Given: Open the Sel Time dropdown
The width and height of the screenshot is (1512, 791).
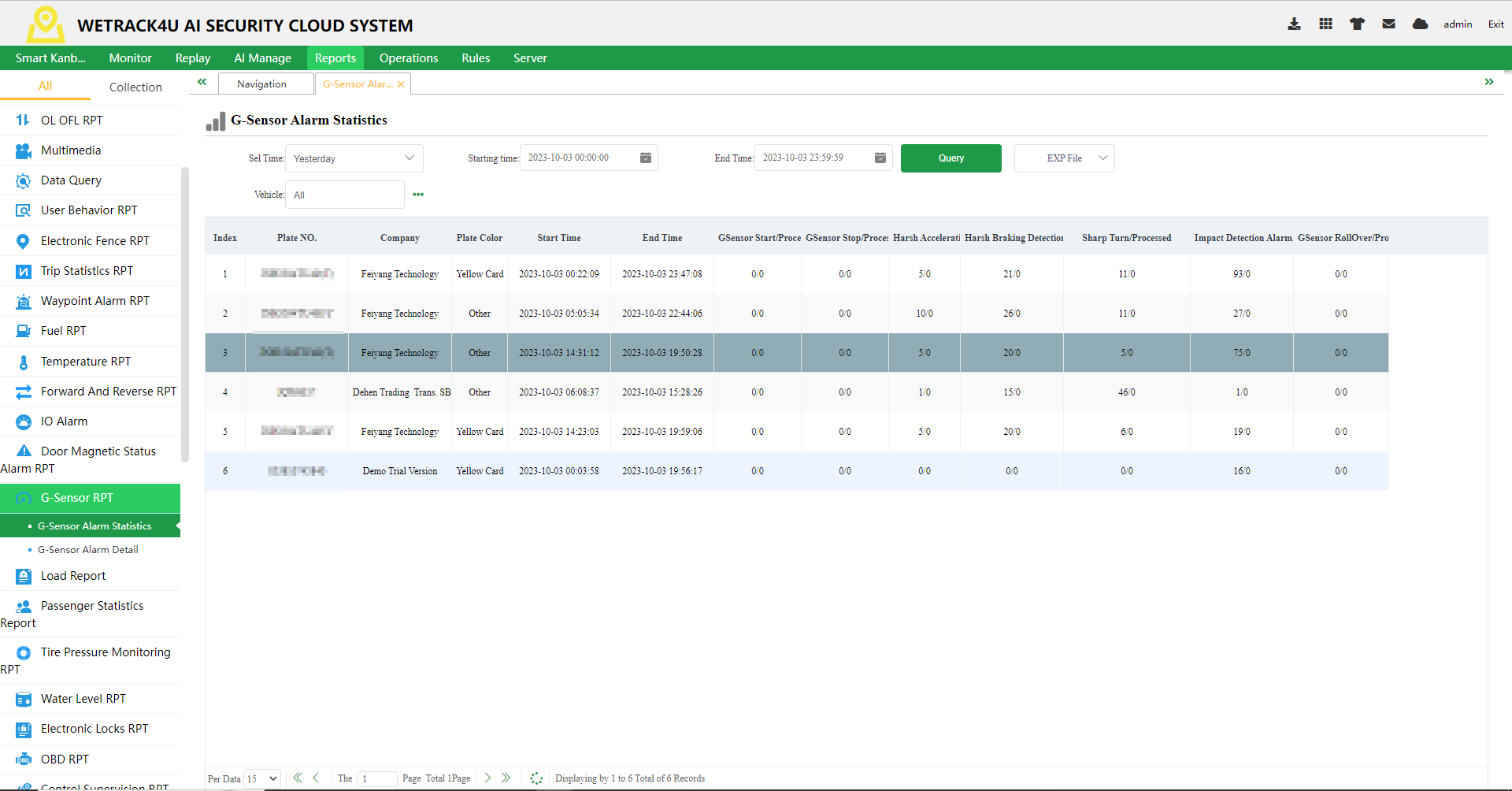Looking at the screenshot, I should (x=354, y=158).
